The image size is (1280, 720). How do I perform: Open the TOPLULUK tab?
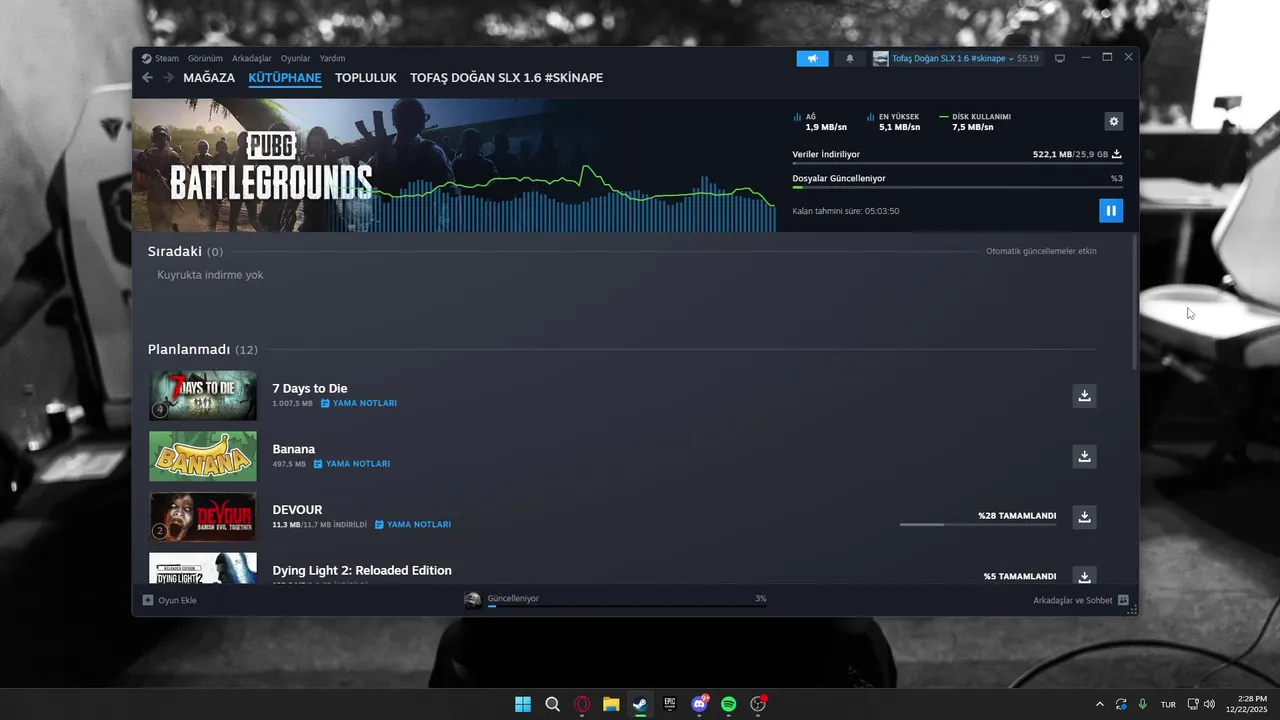coord(366,78)
